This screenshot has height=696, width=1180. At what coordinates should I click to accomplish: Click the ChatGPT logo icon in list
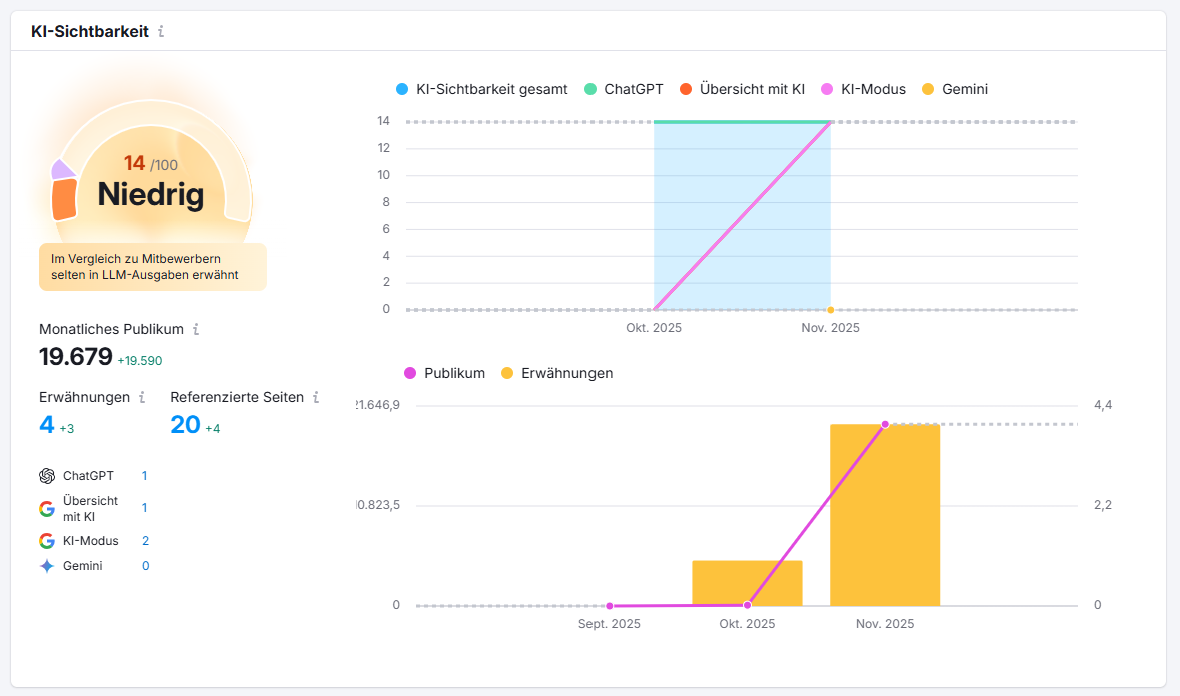pyautogui.click(x=47, y=476)
